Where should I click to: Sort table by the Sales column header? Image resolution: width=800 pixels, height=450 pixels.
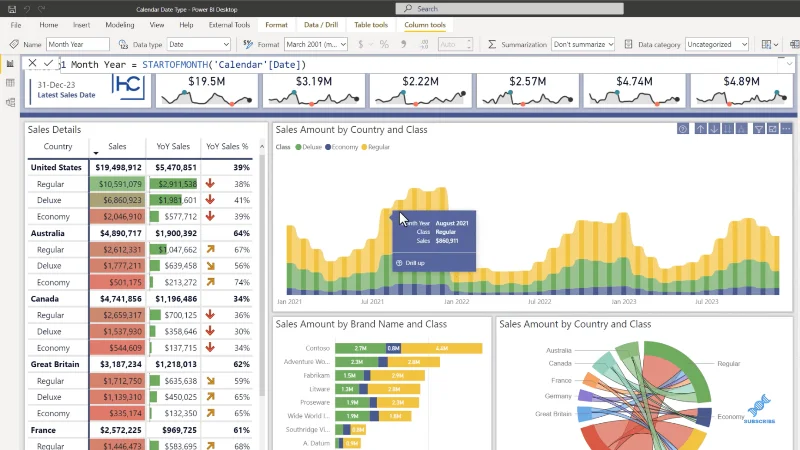[117, 146]
